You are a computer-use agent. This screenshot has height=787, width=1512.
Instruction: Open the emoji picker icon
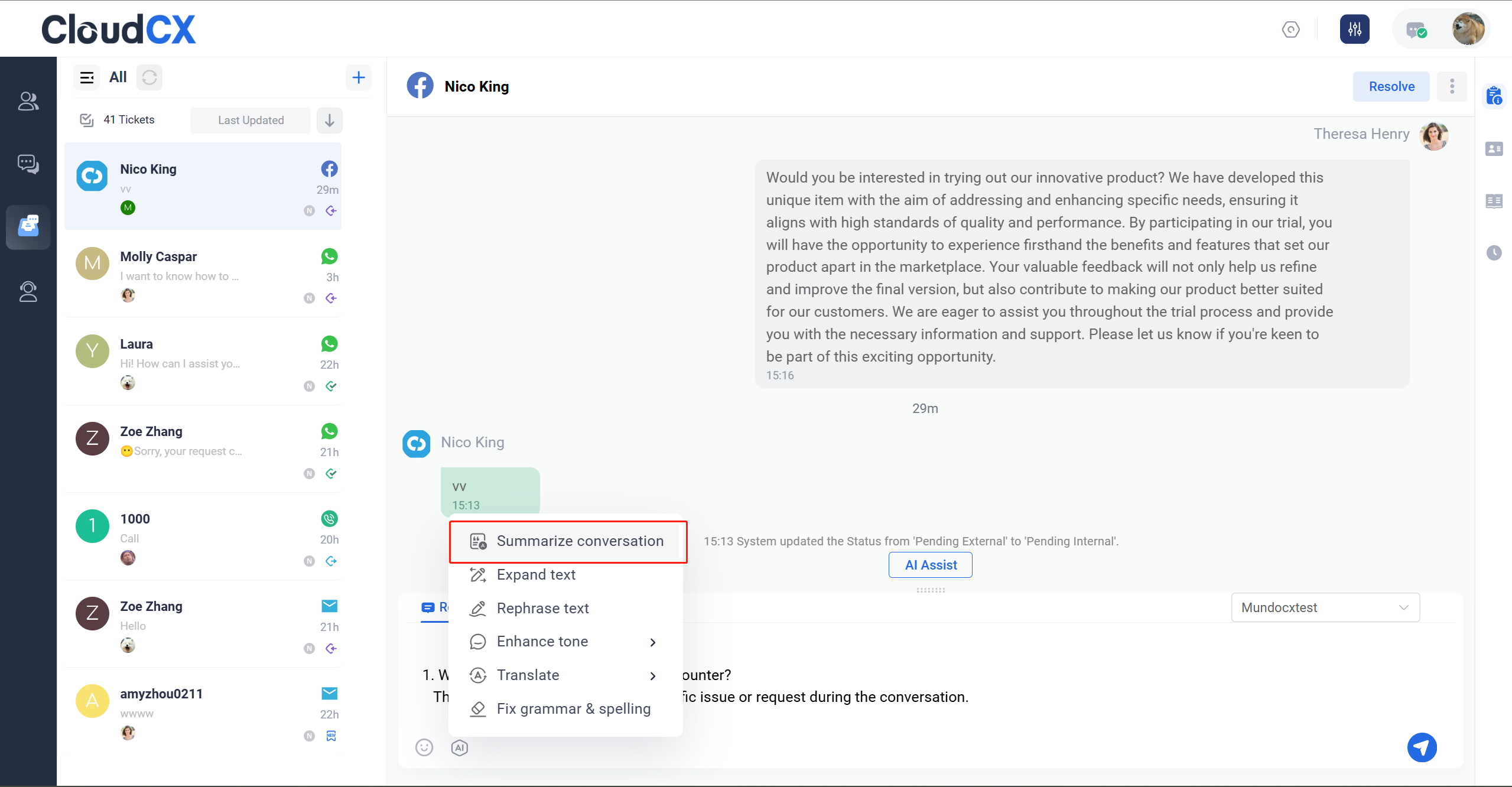coord(424,747)
